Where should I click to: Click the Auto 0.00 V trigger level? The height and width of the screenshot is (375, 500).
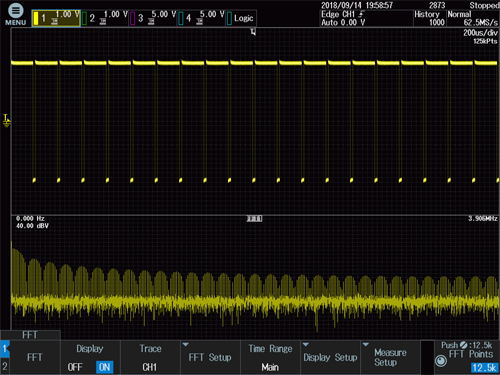(343, 22)
